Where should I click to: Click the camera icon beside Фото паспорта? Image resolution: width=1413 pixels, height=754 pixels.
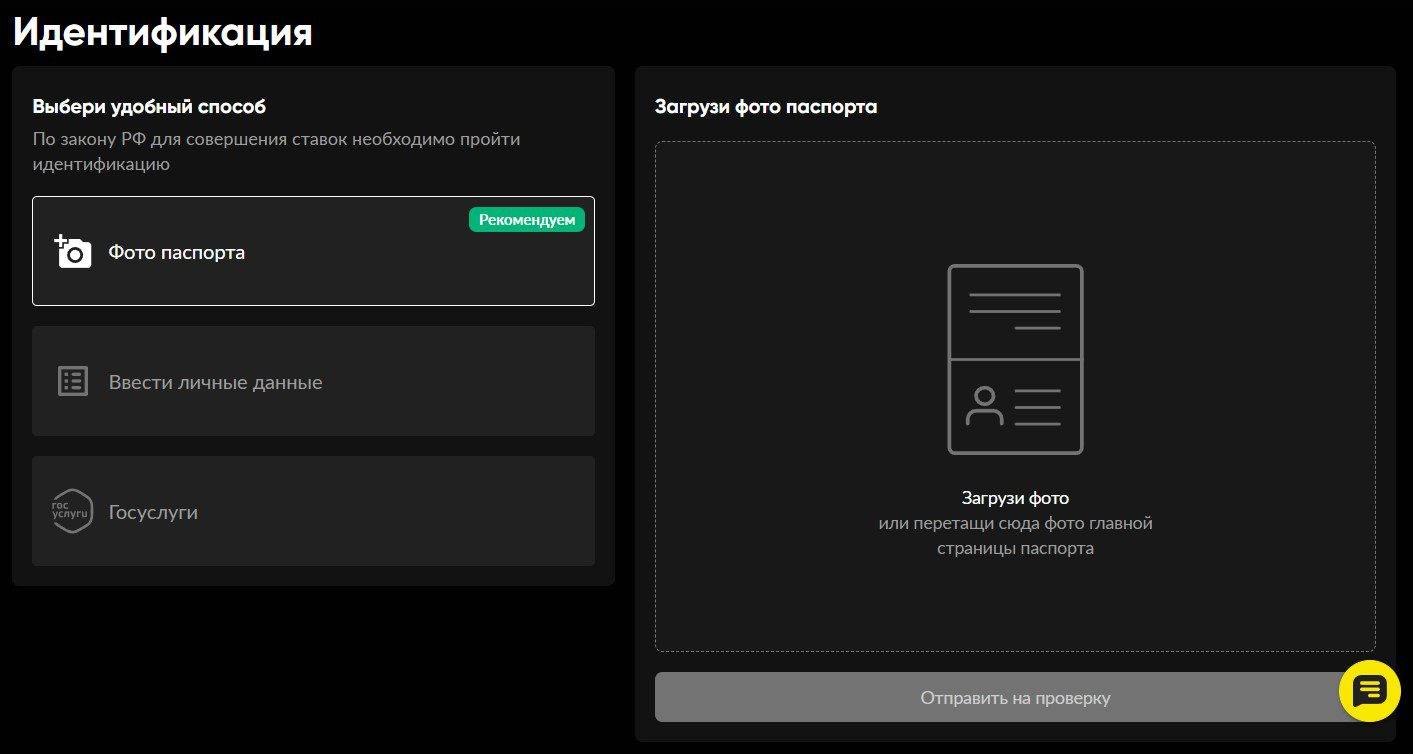72,251
